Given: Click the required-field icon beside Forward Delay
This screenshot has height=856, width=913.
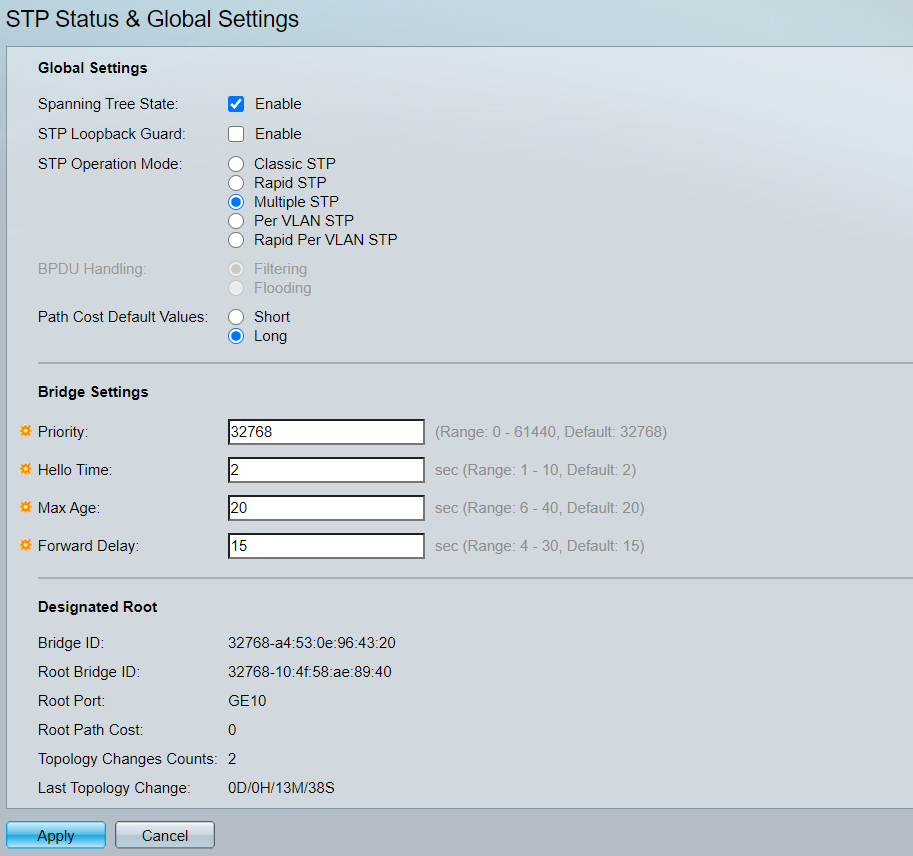Looking at the screenshot, I should click(26, 544).
